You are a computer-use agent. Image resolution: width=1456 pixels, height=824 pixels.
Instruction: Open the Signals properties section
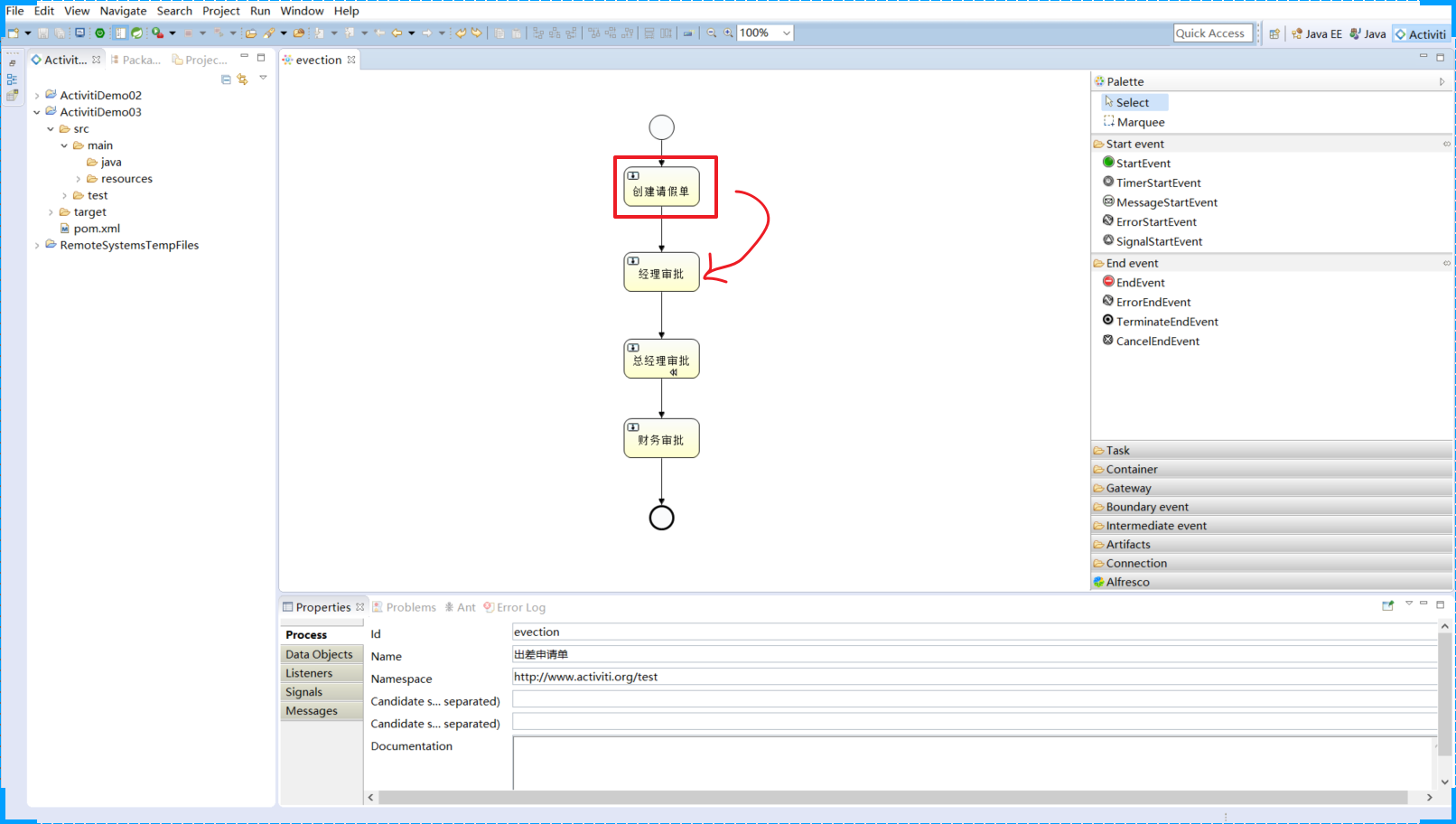[322, 692]
